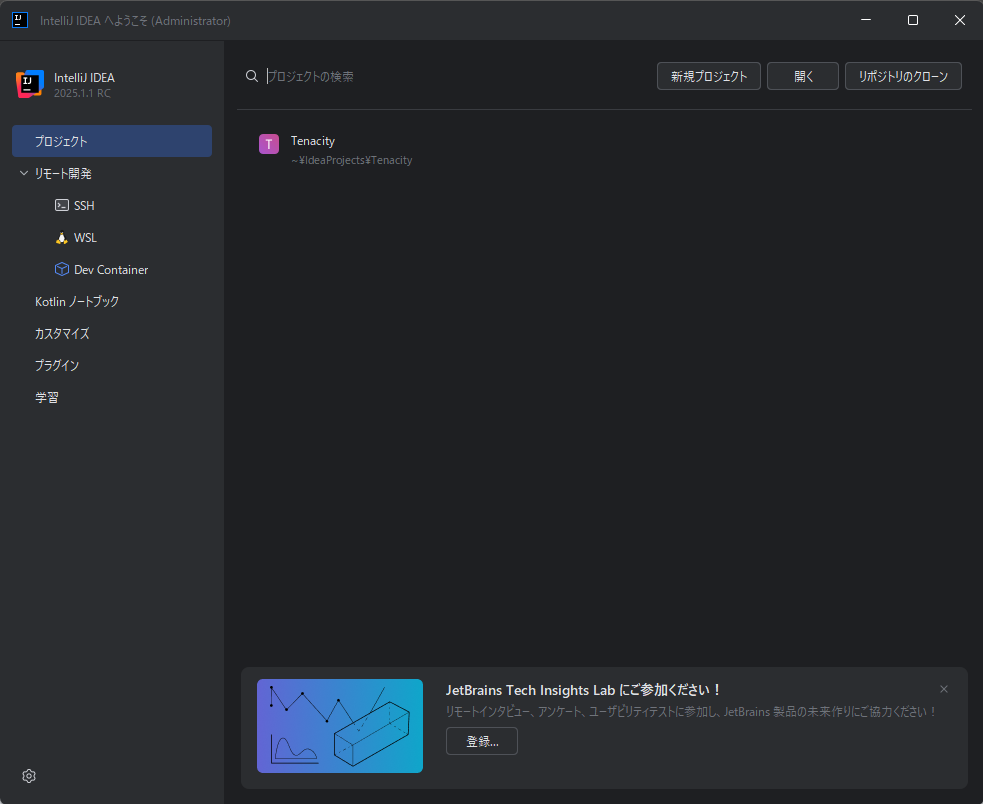983x804 pixels.
Task: Open the Tenacity project name
Action: pos(313,141)
